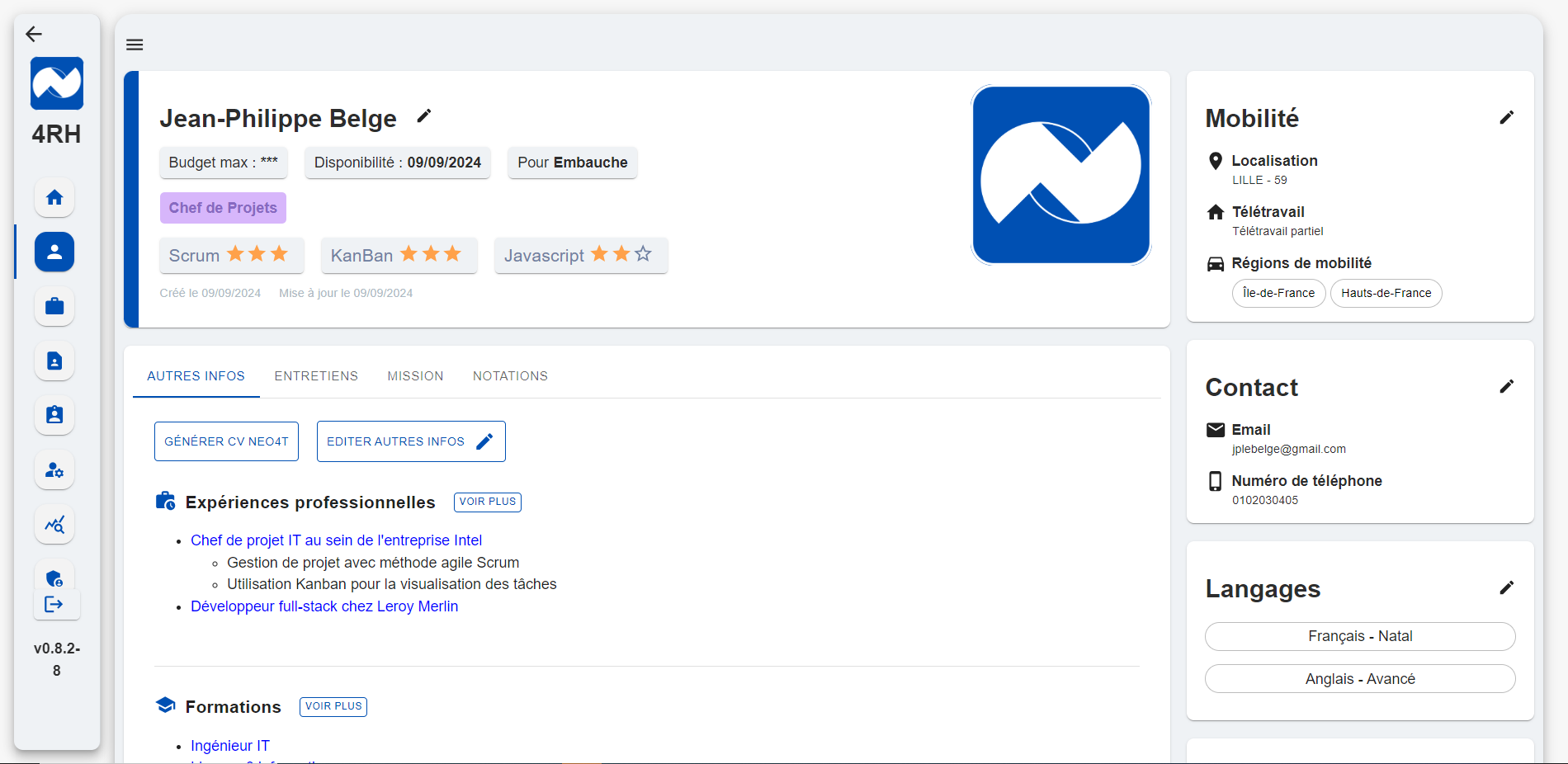
Task: Click the Créé le 09/09/2024 text
Action: [x=210, y=293]
